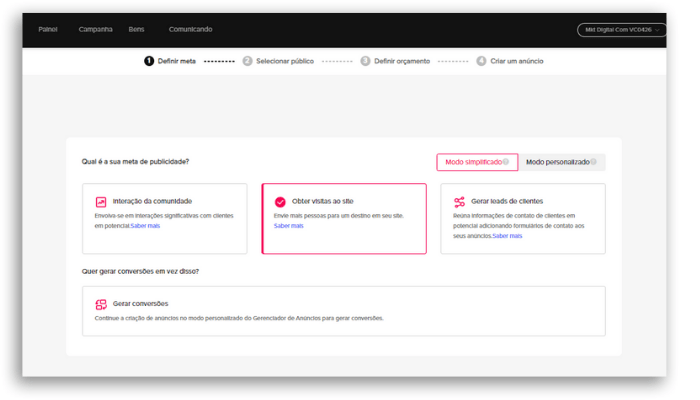Image resolution: width=700 pixels, height=400 pixels.
Task: Click step 2 circle Selecionar público
Action: [x=247, y=61]
